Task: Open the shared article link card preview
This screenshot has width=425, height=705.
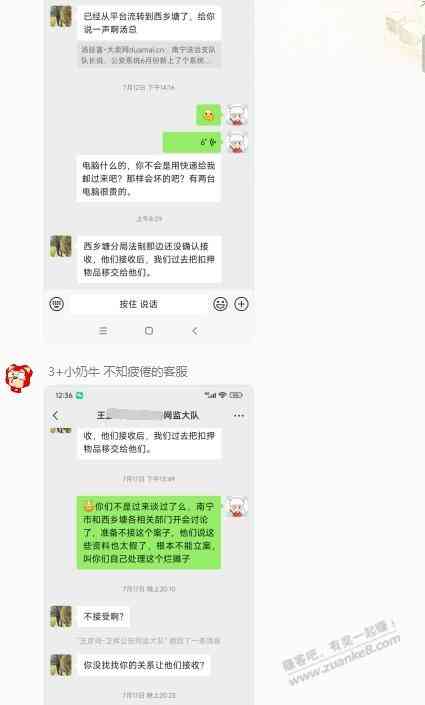Action: (149, 55)
